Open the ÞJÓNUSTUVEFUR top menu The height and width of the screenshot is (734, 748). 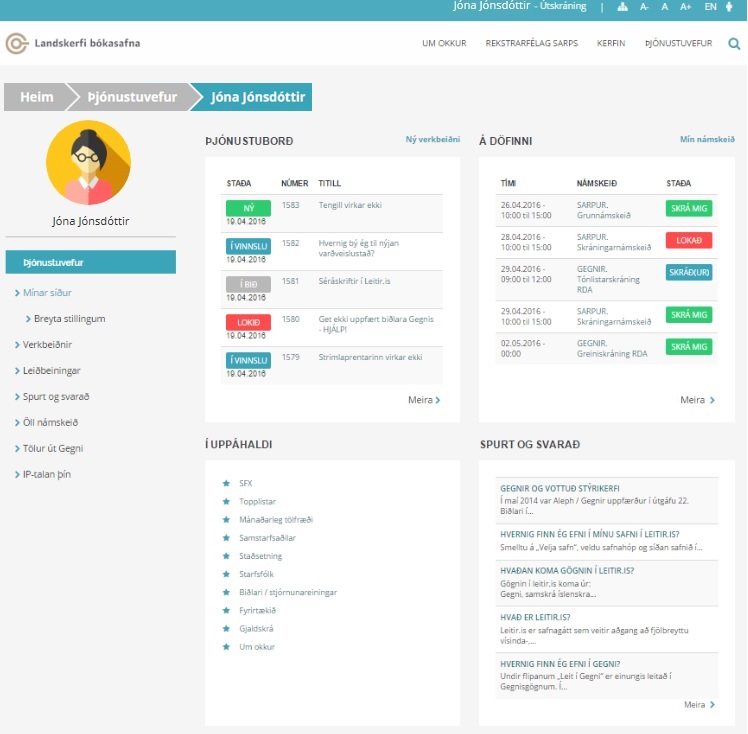tap(678, 43)
